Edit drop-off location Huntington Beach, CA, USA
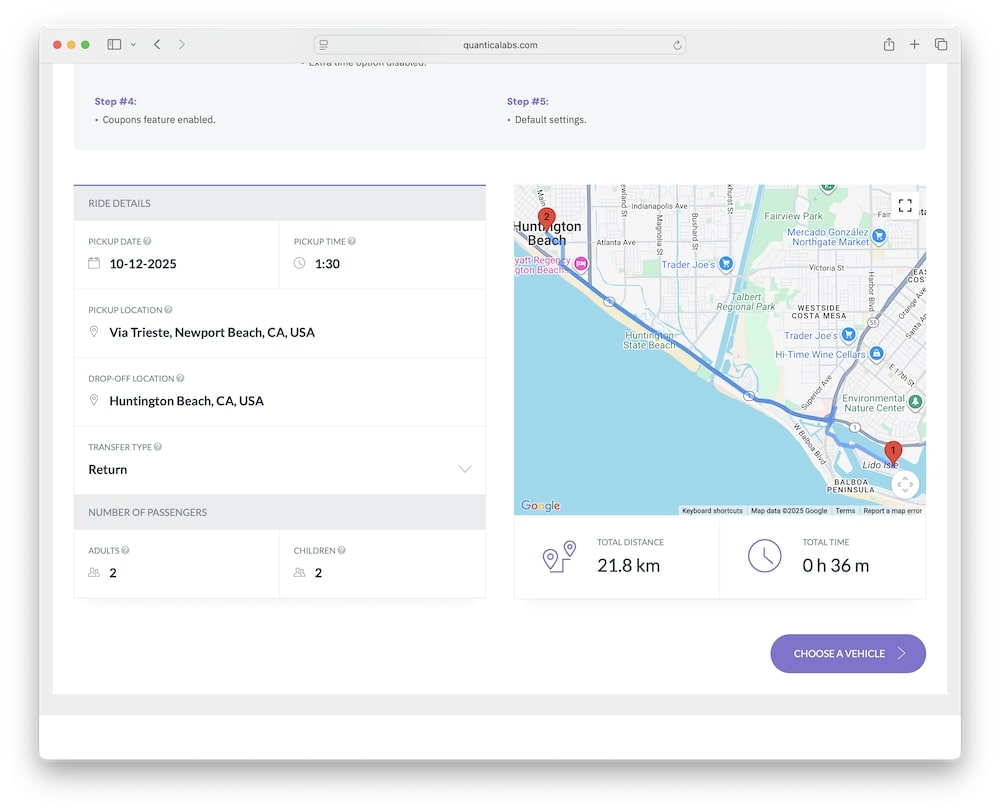 (x=186, y=401)
